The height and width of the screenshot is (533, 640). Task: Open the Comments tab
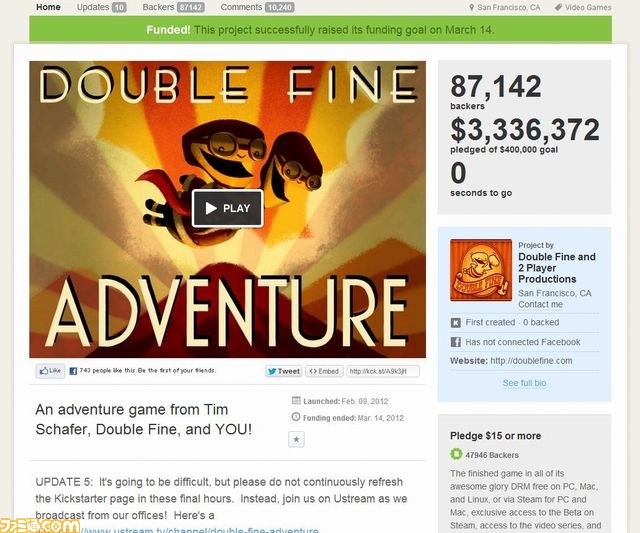(x=257, y=7)
